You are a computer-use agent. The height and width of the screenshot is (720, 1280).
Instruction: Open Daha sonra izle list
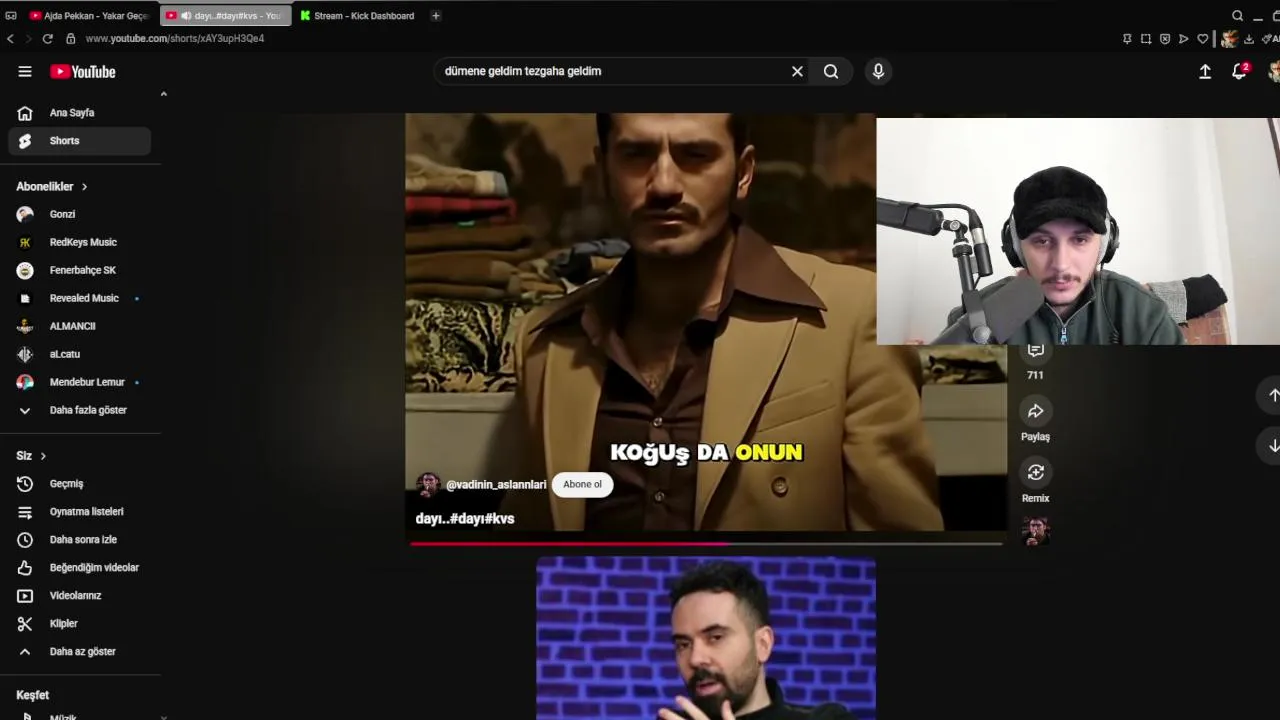80,540
